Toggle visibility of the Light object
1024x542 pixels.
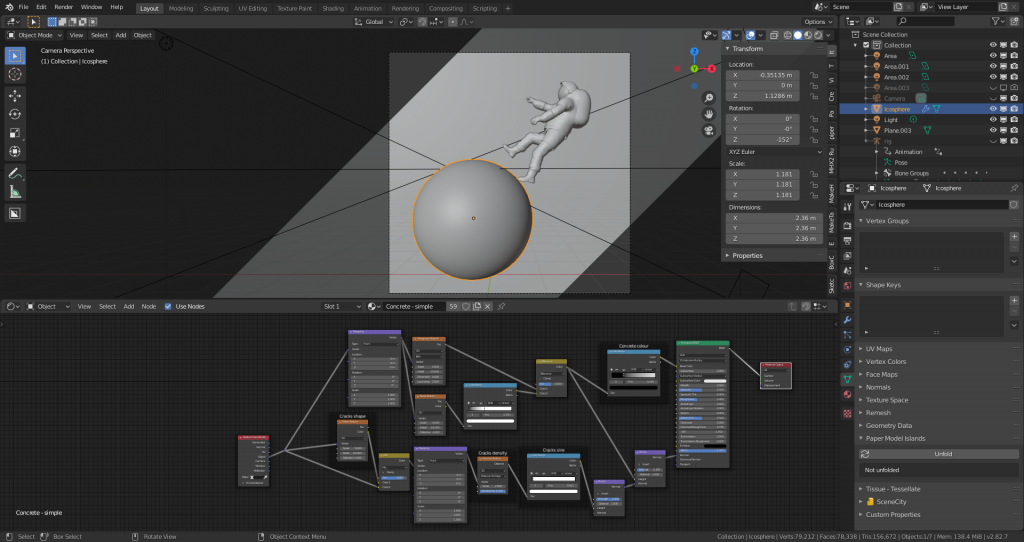[993, 119]
